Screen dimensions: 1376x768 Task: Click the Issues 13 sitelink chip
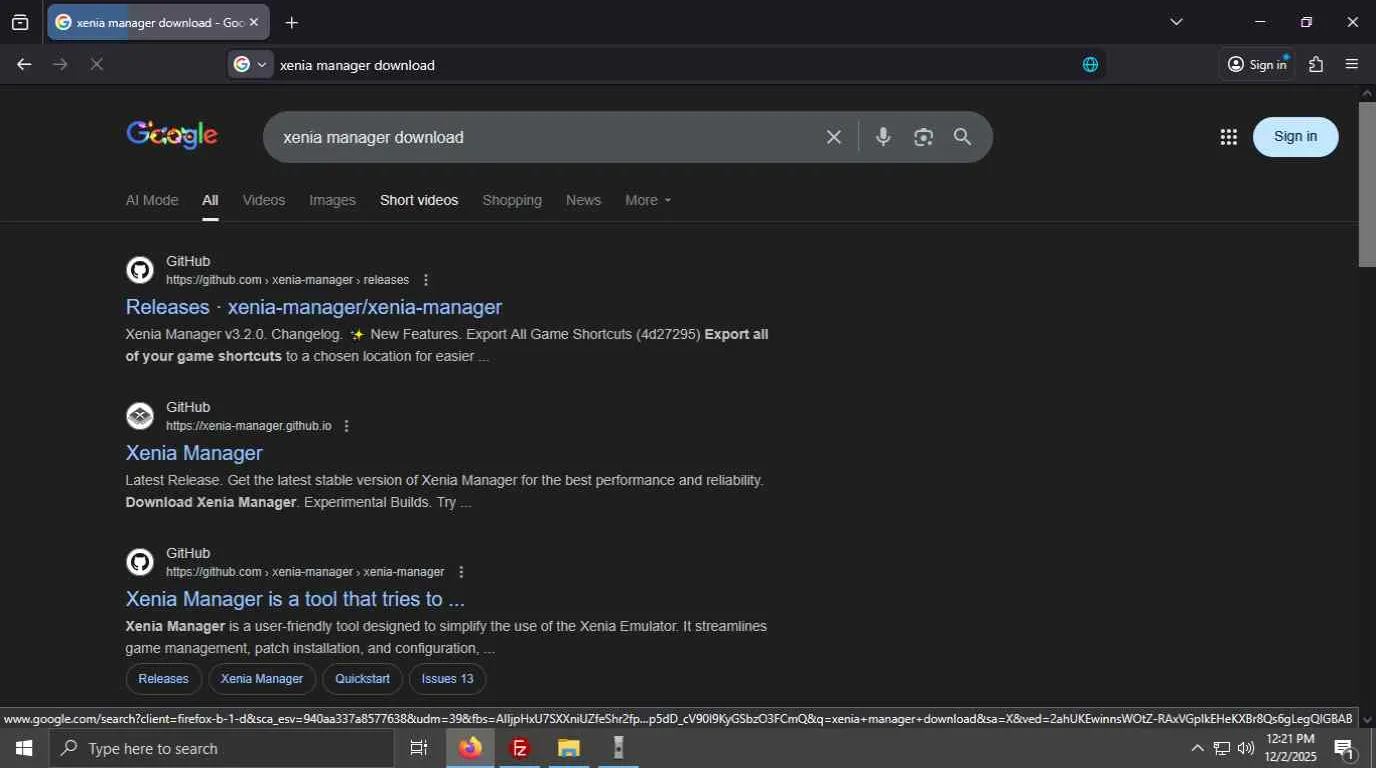point(447,679)
